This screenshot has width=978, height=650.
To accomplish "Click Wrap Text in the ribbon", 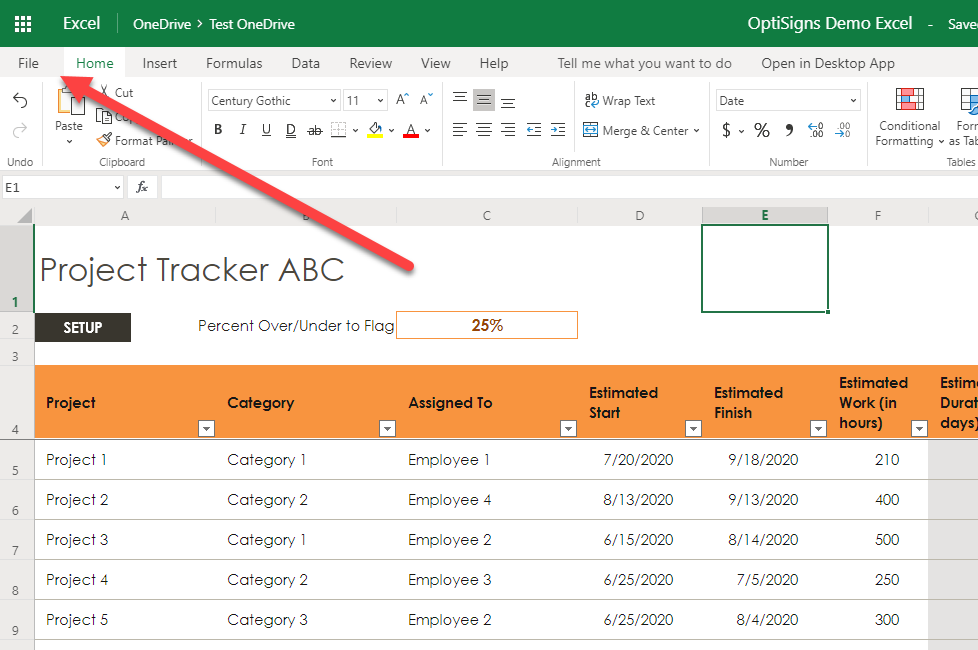I will pos(620,101).
